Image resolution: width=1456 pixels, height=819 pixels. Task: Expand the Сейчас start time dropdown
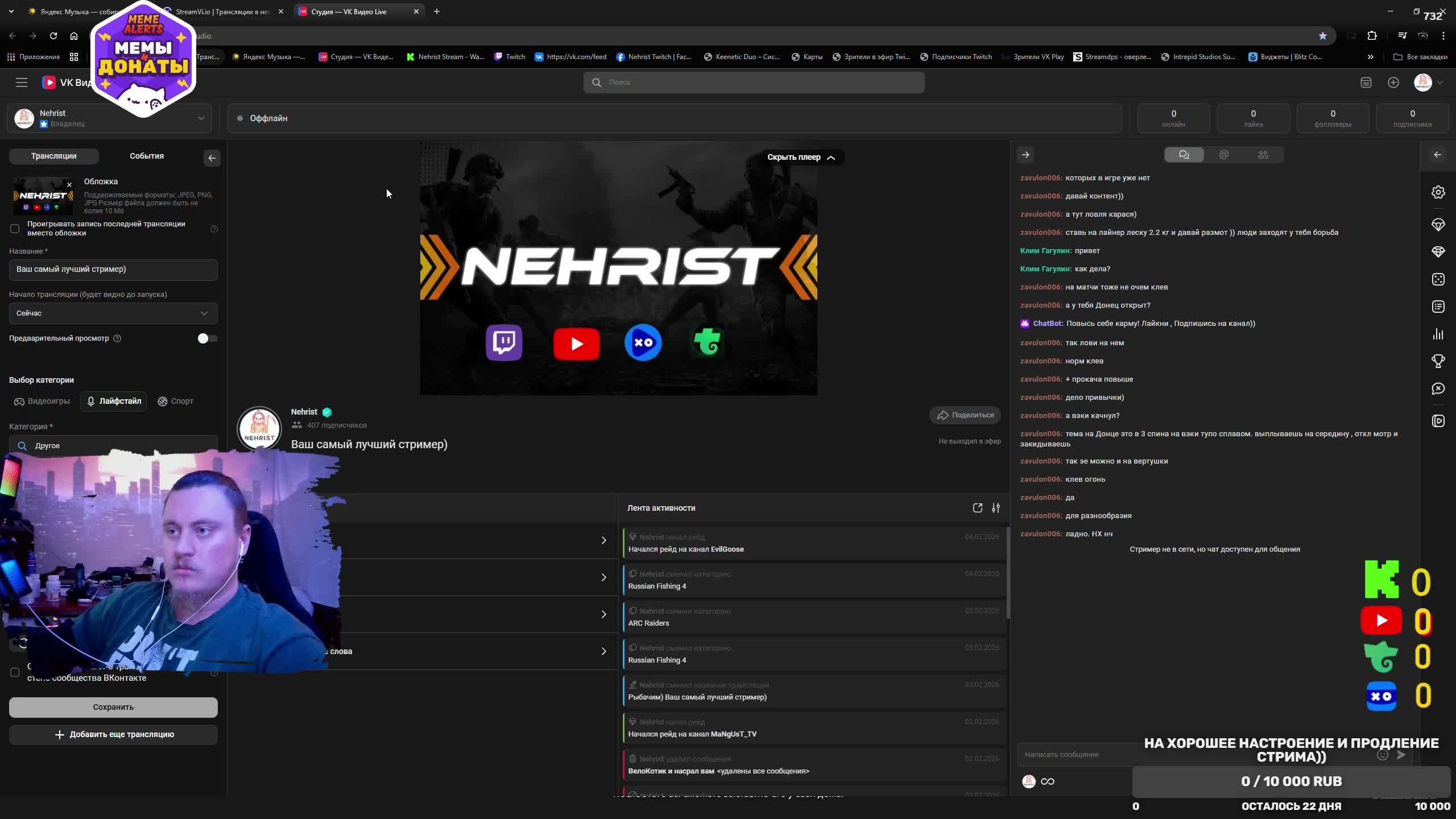pyautogui.click(x=113, y=313)
